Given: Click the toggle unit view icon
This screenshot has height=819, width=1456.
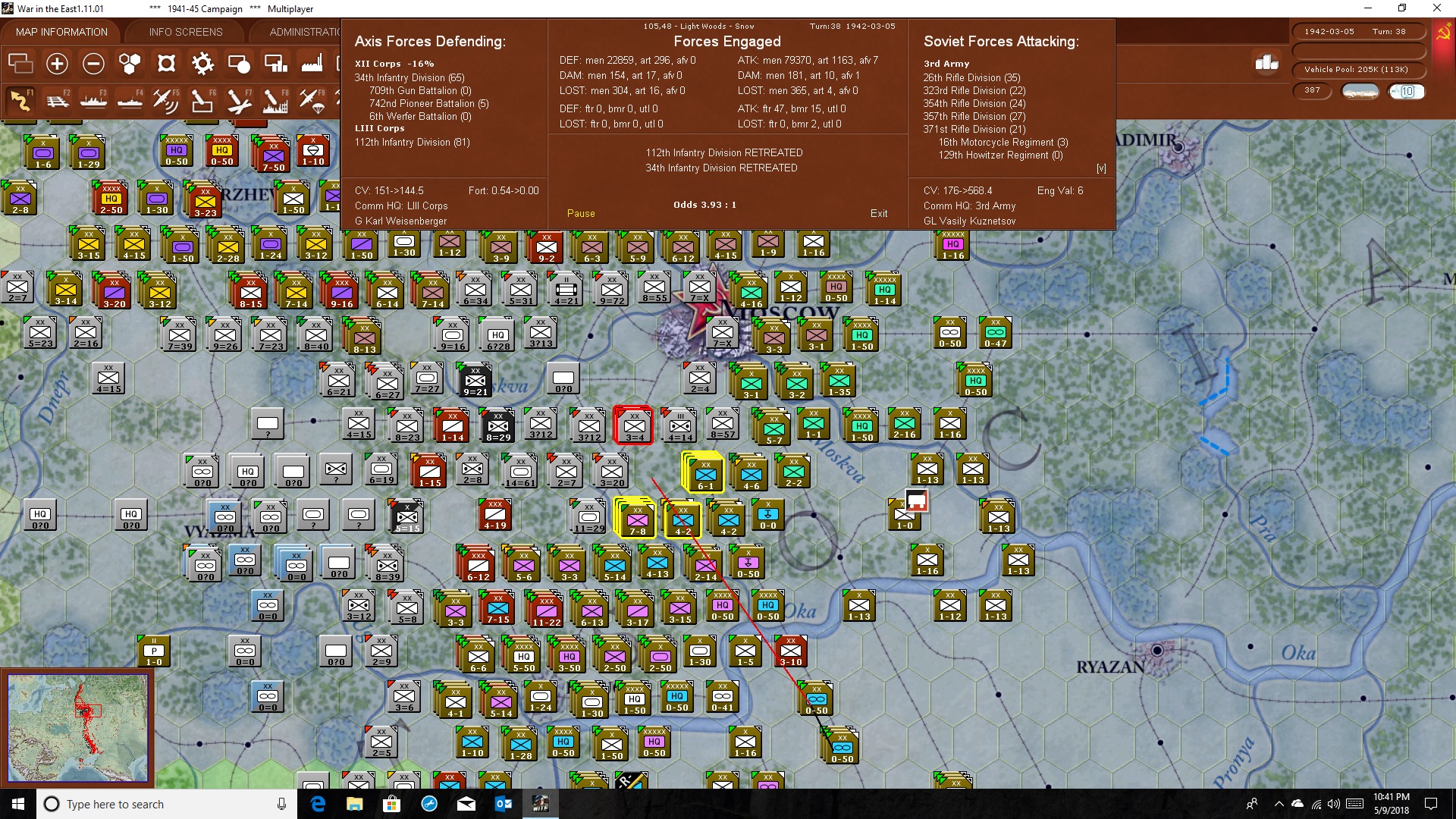Looking at the screenshot, I should coord(20,64).
